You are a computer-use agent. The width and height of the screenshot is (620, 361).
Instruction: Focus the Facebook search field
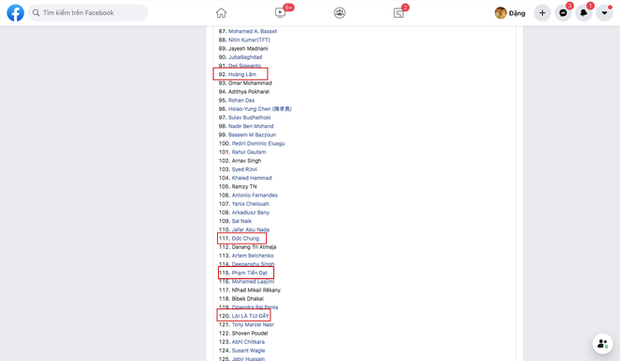pos(88,13)
